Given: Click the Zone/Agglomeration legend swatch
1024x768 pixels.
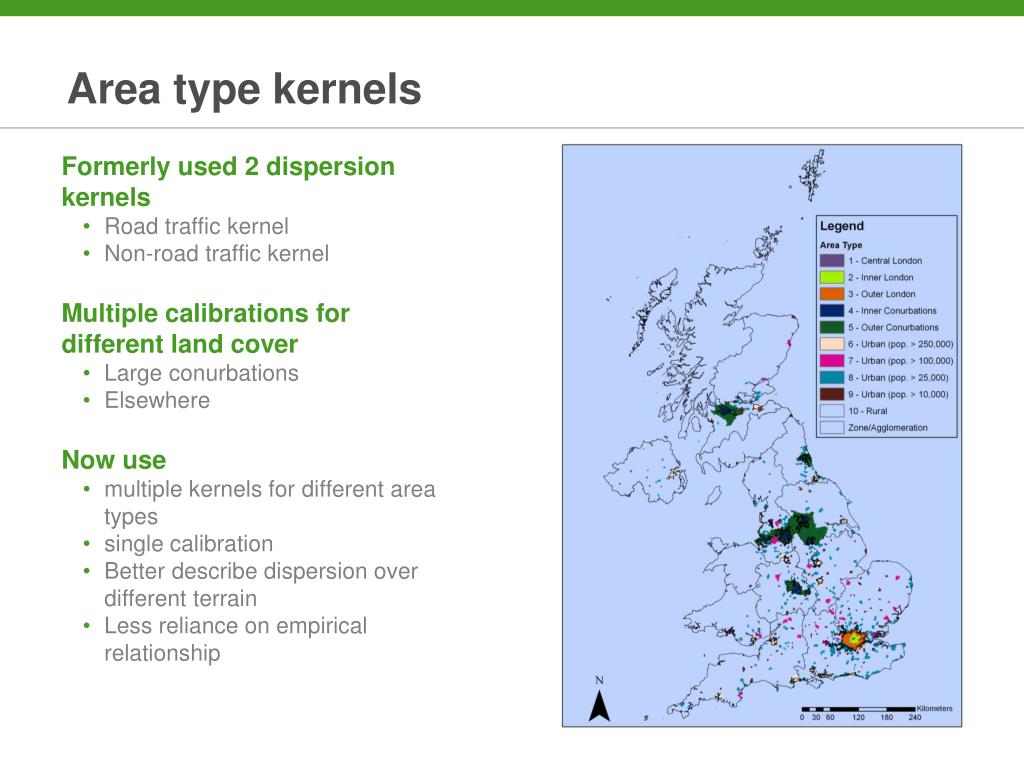Looking at the screenshot, I should (x=832, y=428).
